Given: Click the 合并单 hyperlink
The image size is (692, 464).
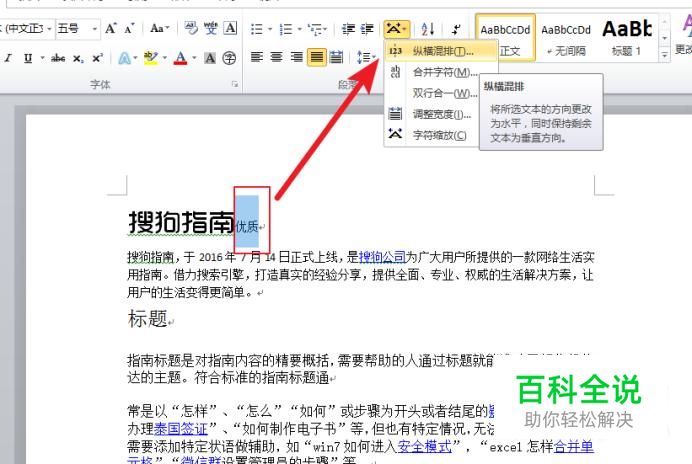Looking at the screenshot, I should pyautogui.click(x=574, y=446).
